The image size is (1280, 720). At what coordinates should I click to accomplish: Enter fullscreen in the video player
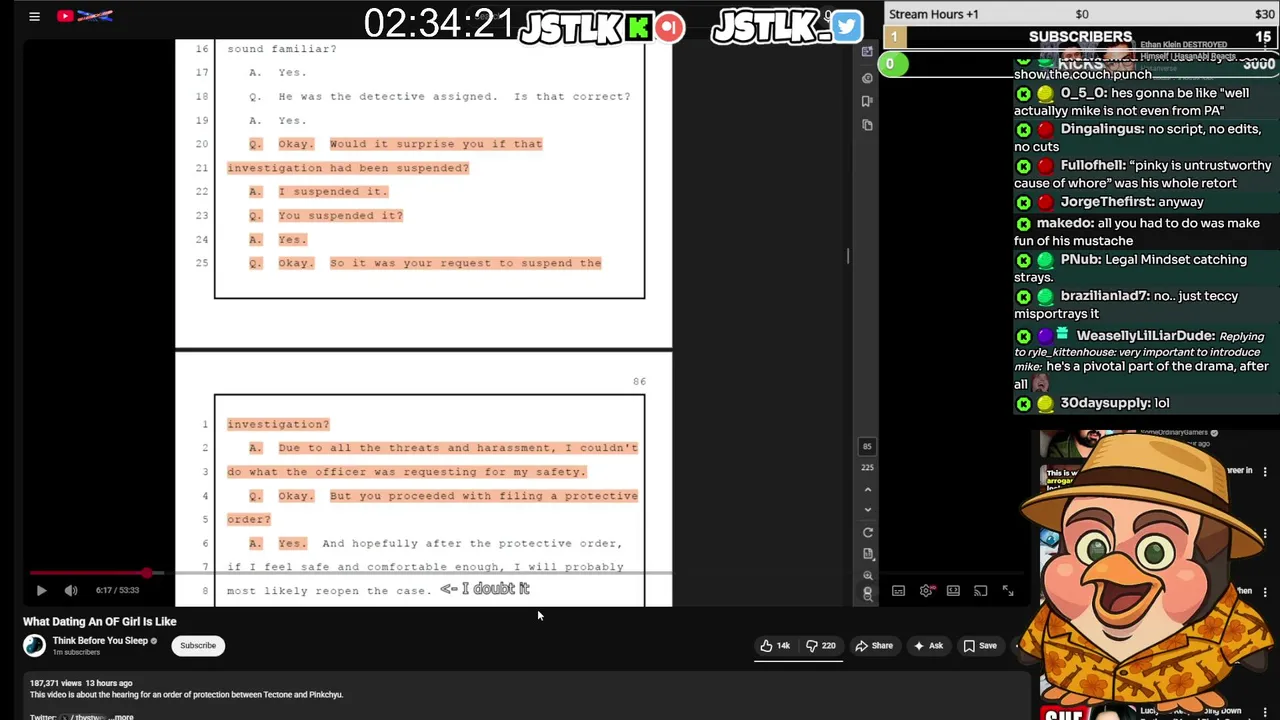(x=1008, y=591)
